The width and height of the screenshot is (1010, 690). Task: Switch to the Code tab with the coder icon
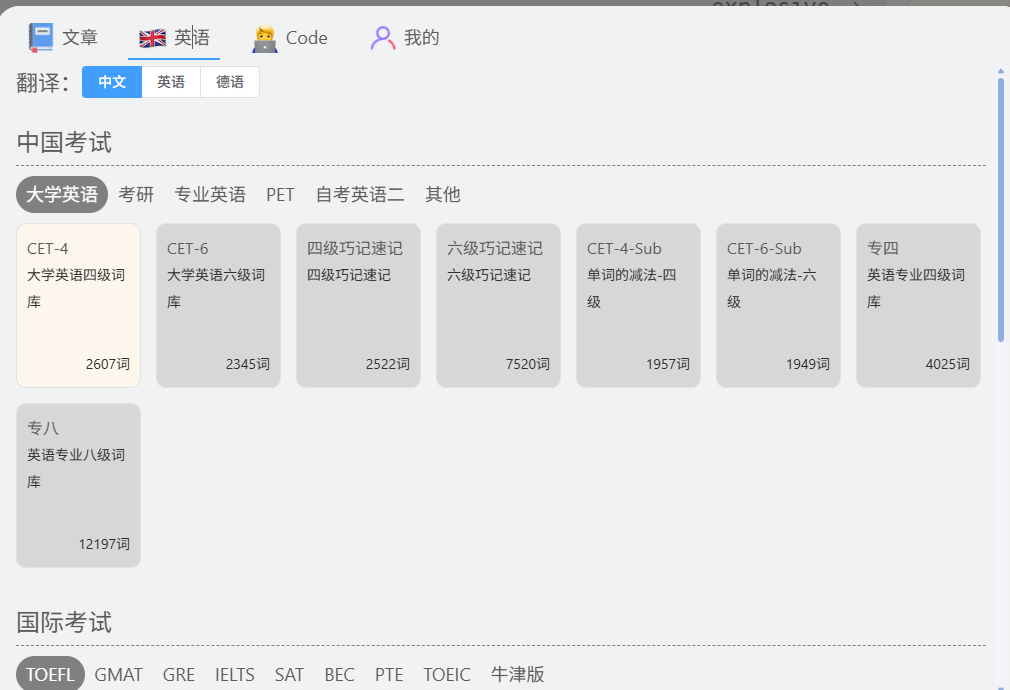pos(290,37)
